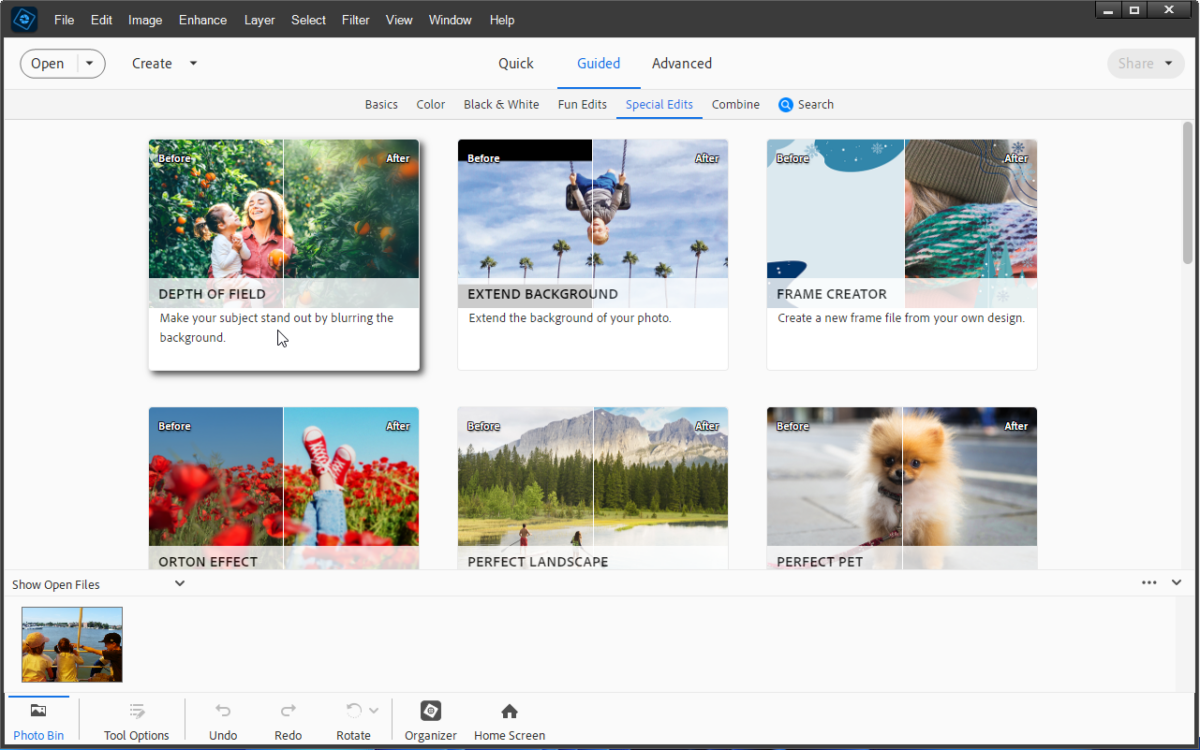This screenshot has height=750, width=1200.
Task: Return to the Home Screen
Action: (x=508, y=718)
